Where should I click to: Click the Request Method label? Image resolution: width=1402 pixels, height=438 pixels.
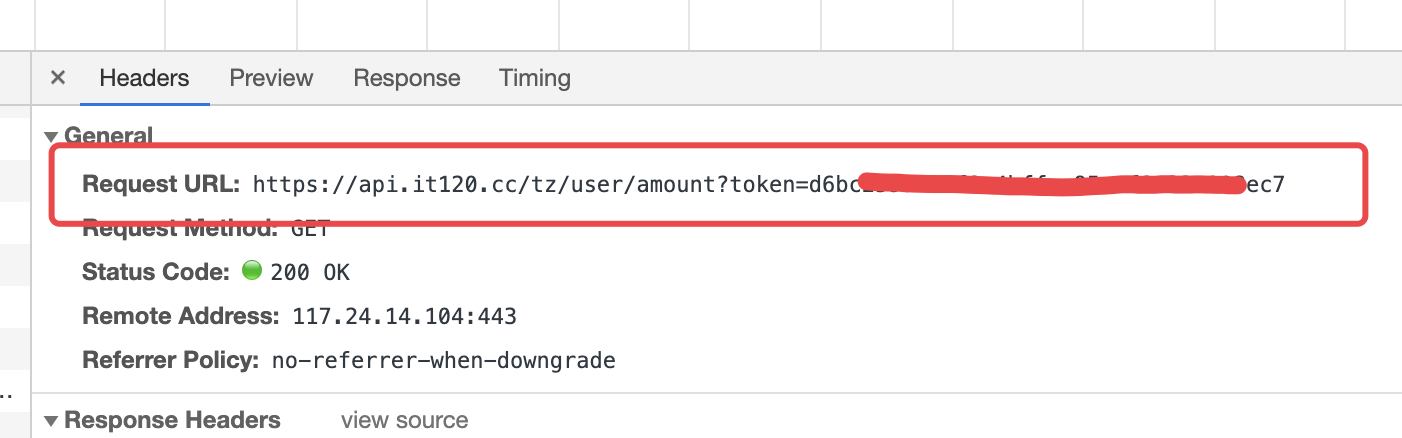(180, 228)
